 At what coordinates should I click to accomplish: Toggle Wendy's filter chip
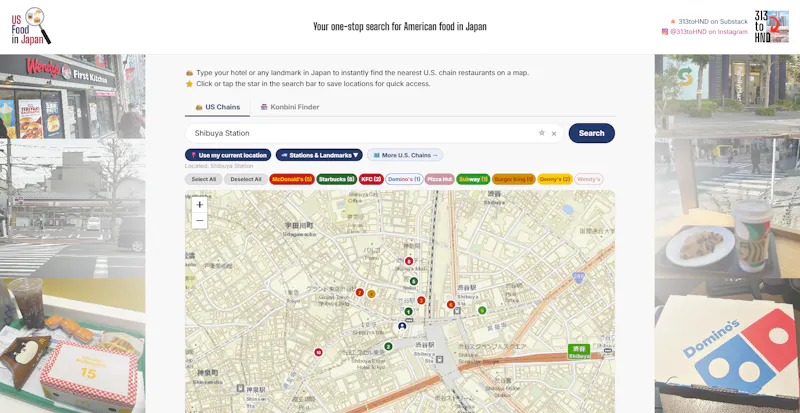(589, 179)
